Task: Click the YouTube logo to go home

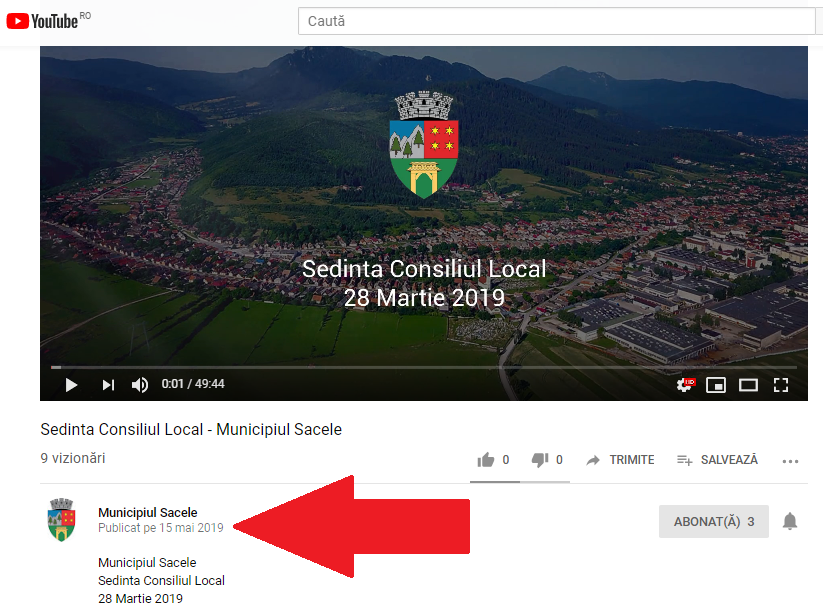Action: (x=42, y=20)
